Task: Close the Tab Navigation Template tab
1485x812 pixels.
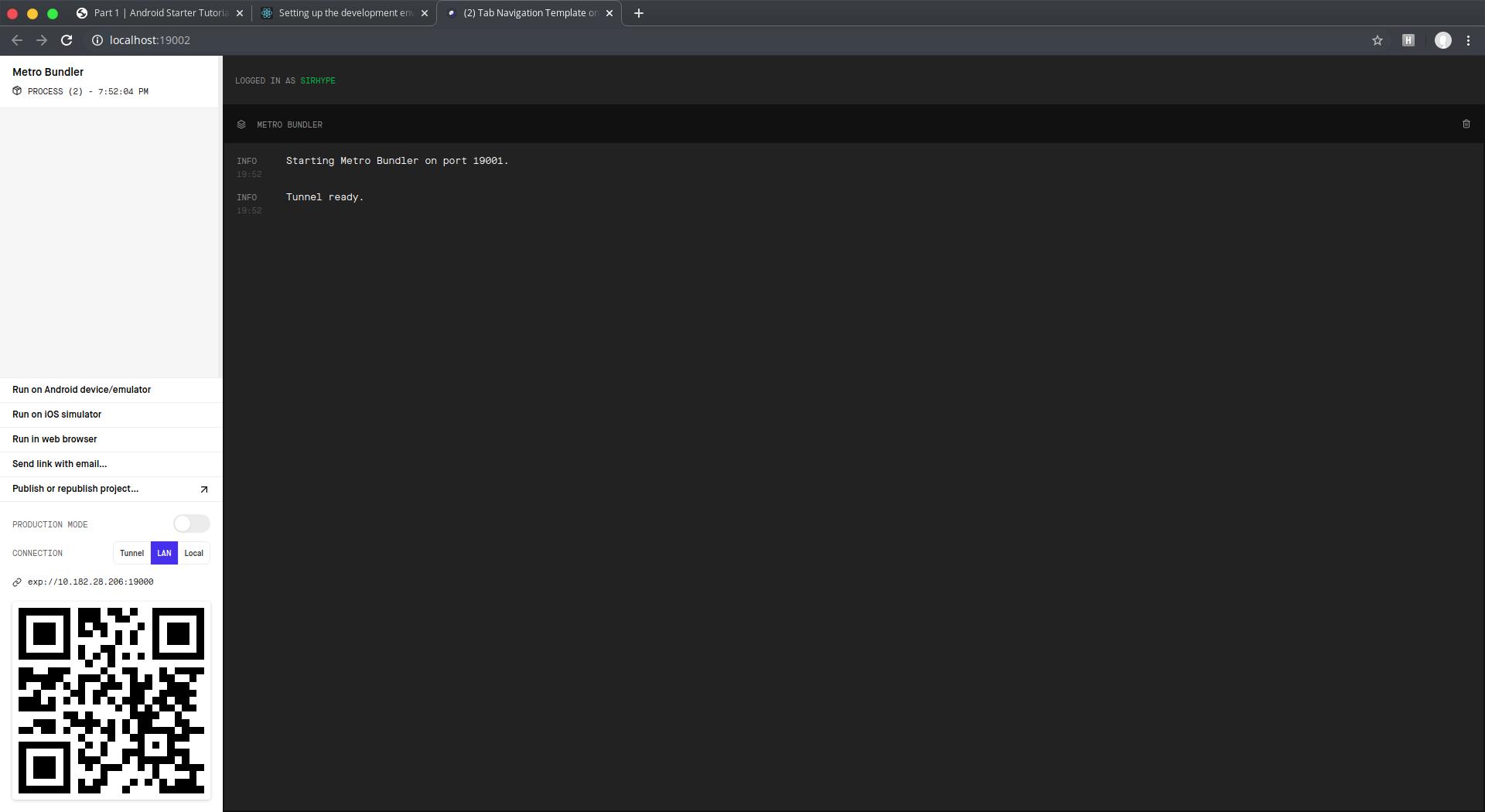Action: coord(609,13)
